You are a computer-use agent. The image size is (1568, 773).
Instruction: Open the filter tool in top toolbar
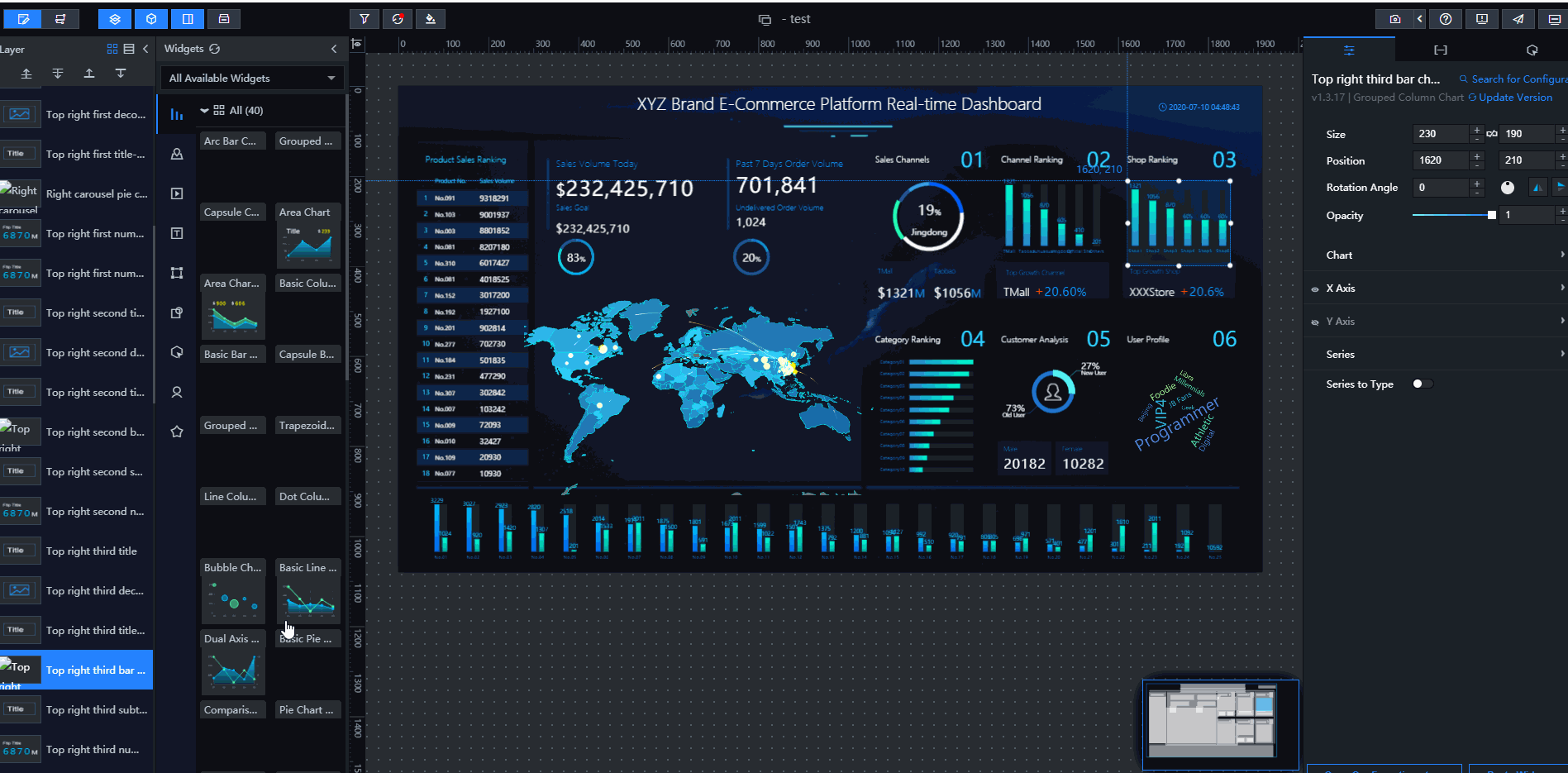364,19
